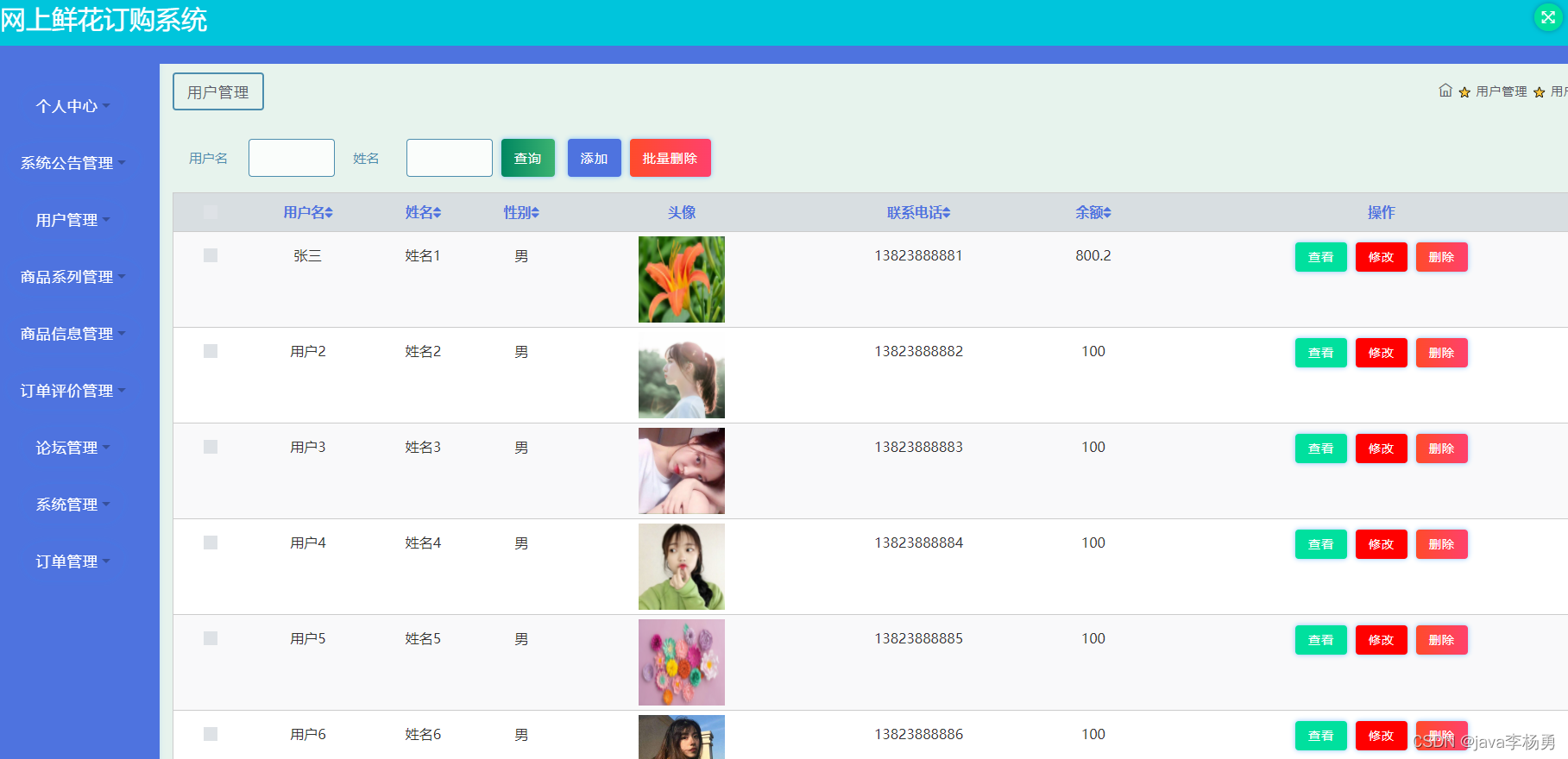Select the 用户管理 tab above the search bar
The width and height of the screenshot is (1568, 759).
(x=218, y=91)
